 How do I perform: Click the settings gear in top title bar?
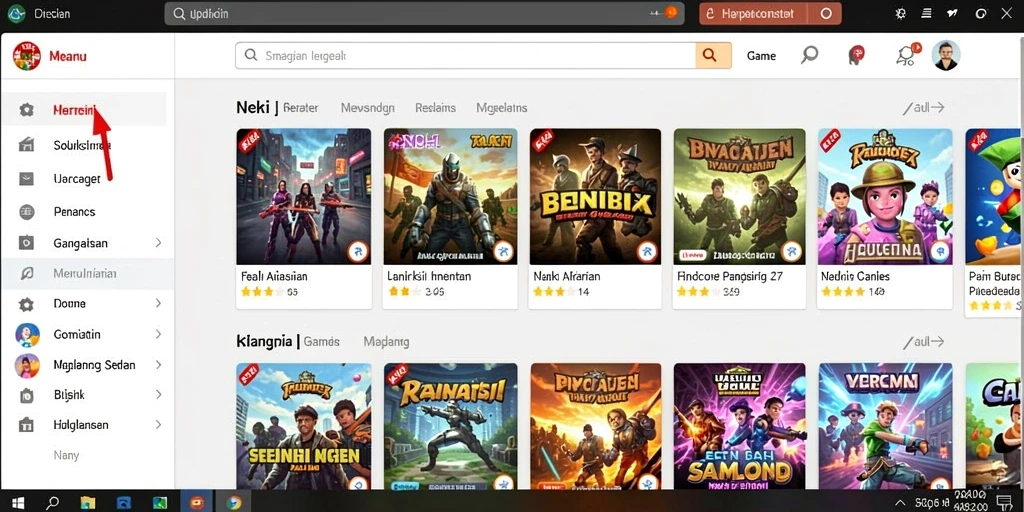[x=901, y=13]
